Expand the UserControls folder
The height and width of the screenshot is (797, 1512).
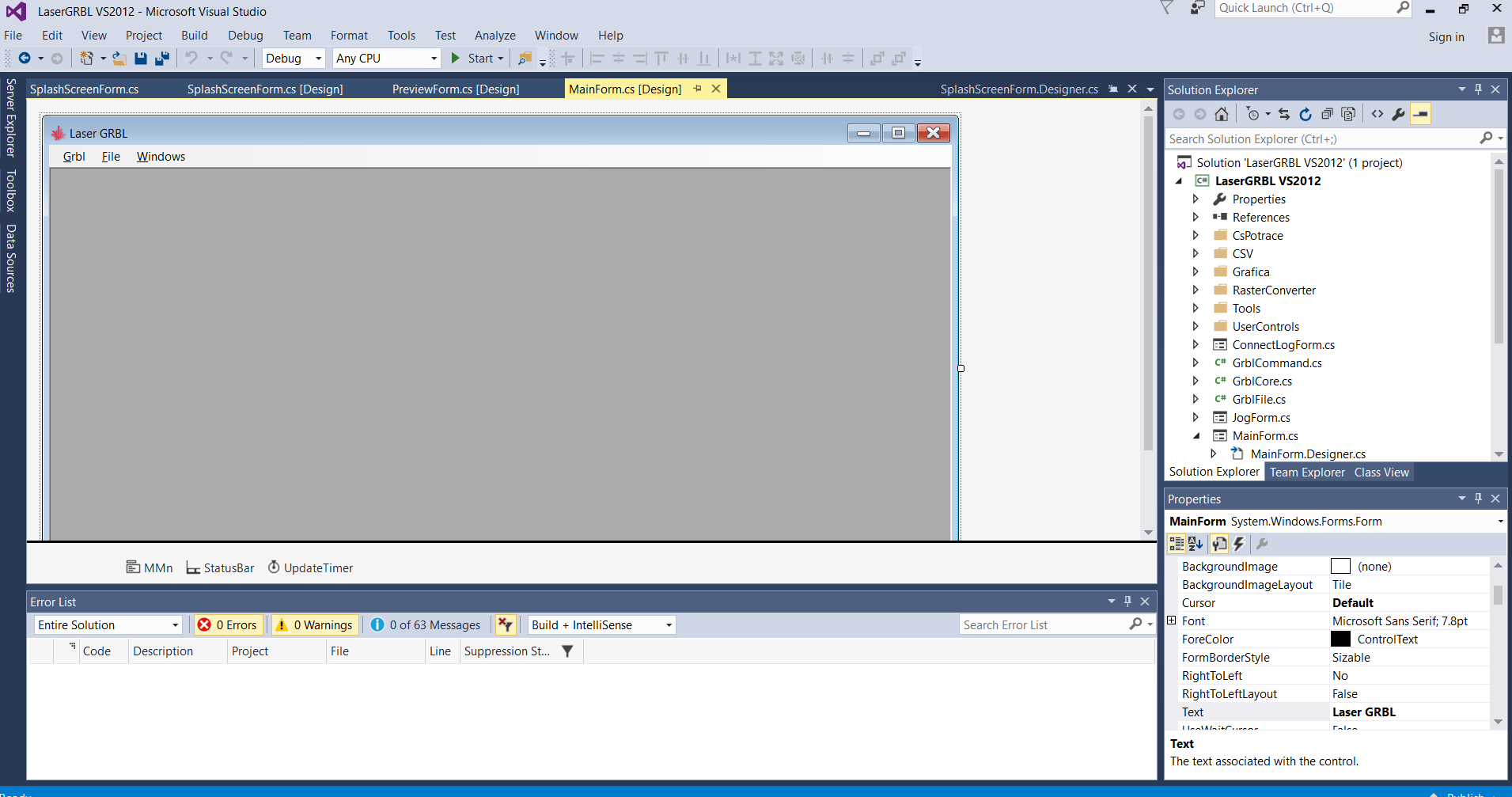tap(1196, 327)
